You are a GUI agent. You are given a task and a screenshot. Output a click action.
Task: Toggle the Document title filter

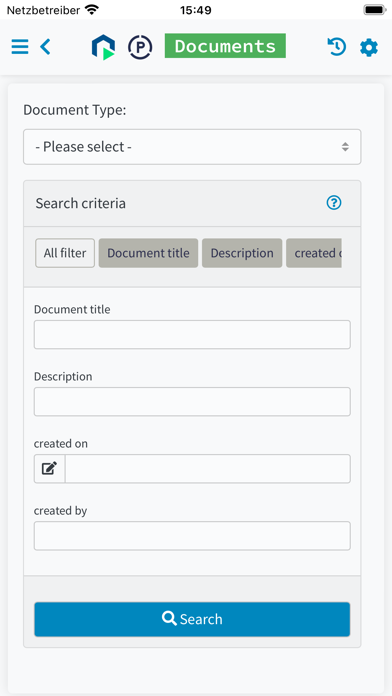pyautogui.click(x=148, y=253)
